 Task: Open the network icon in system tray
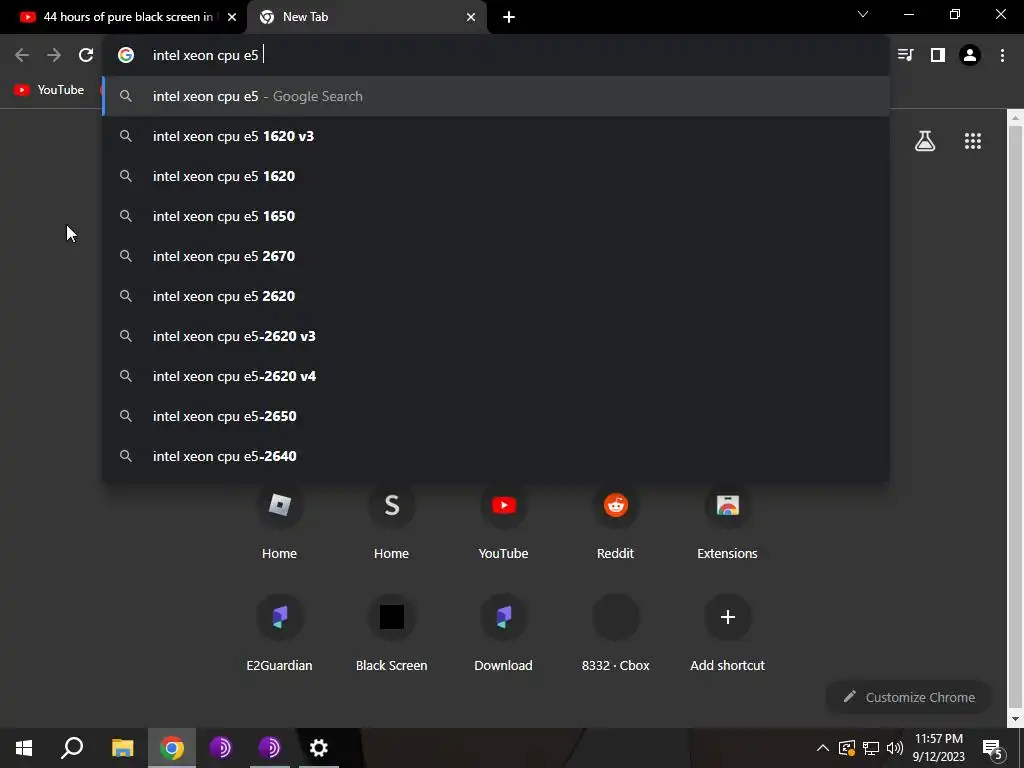coord(871,748)
